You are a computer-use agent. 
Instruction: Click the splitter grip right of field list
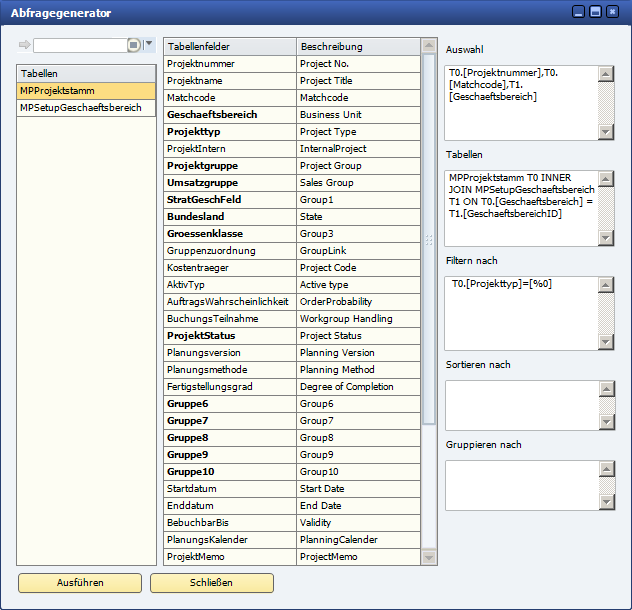[x=430, y=240]
